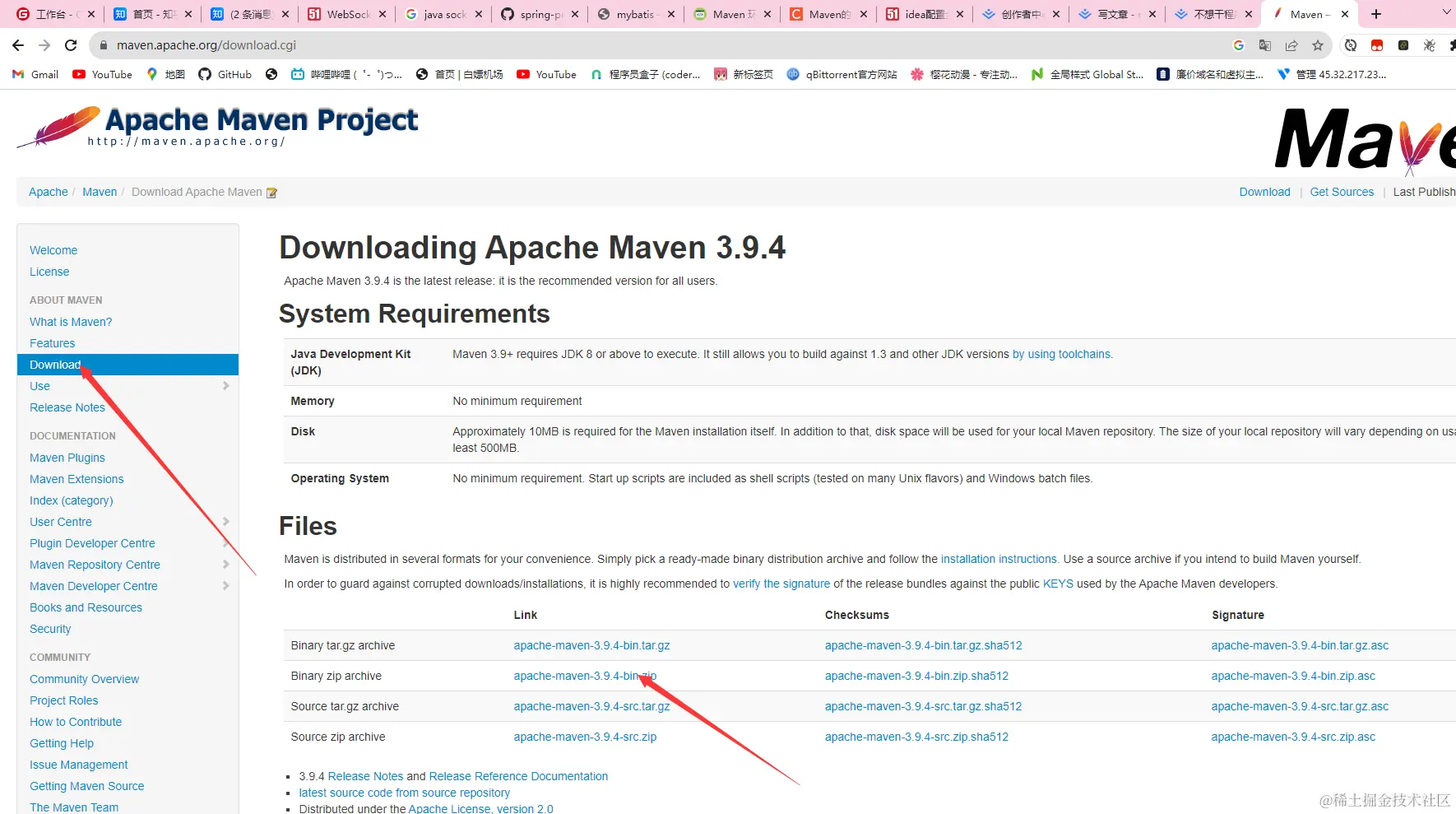Image resolution: width=1456 pixels, height=814 pixels.
Task: Reload the Maven download page
Action: pyautogui.click(x=71, y=45)
